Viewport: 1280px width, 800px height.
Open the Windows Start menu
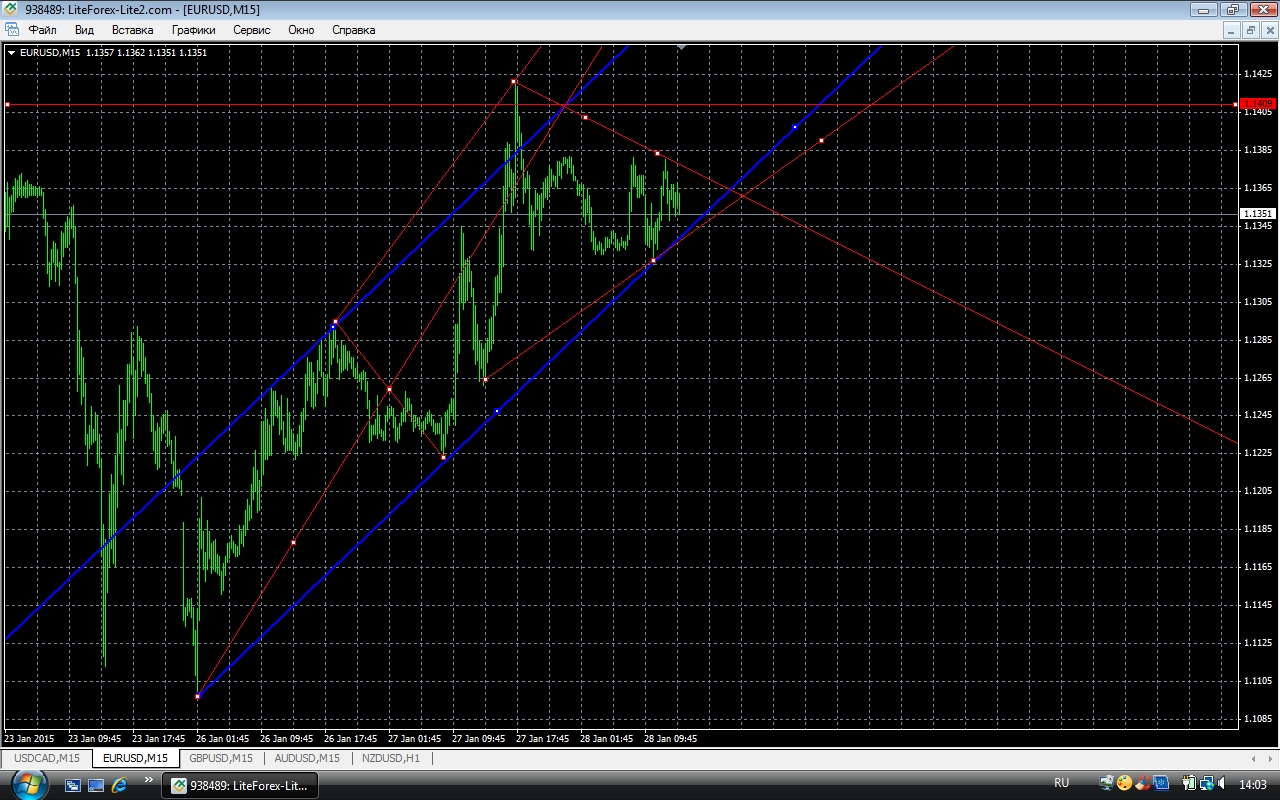click(x=28, y=784)
